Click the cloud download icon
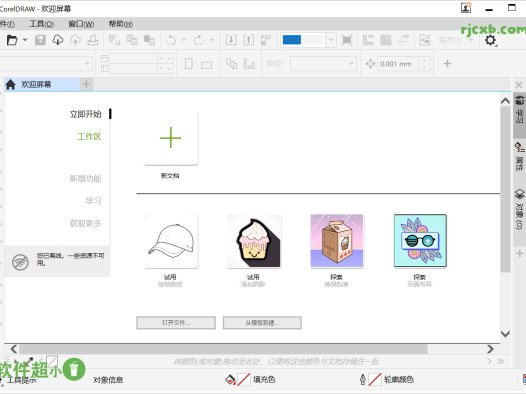526x394 pixels. point(58,40)
